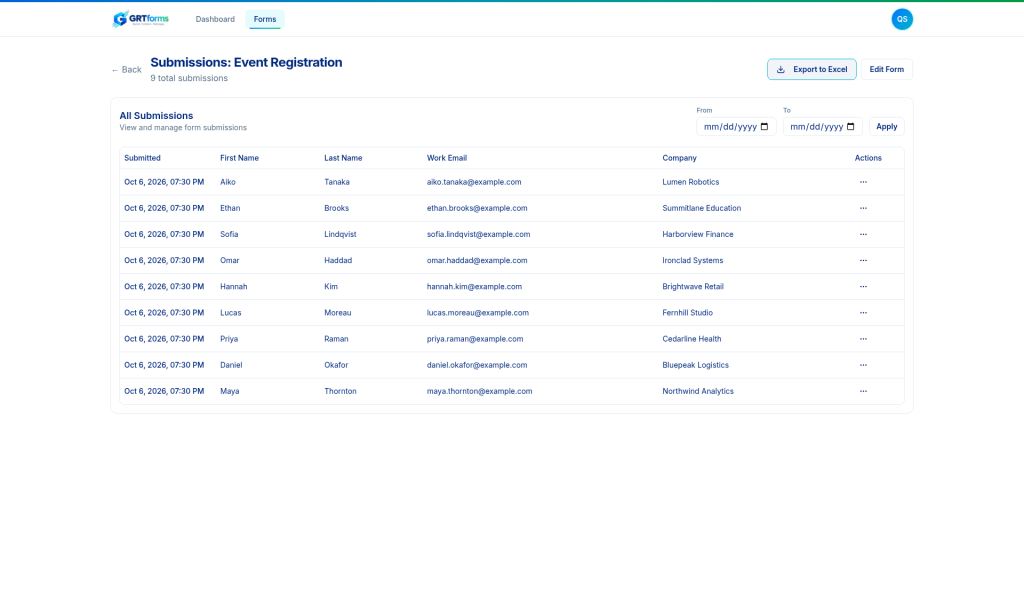Viewport: 1024px width, 594px height.
Task: Apply the date filter
Action: [x=886, y=127]
